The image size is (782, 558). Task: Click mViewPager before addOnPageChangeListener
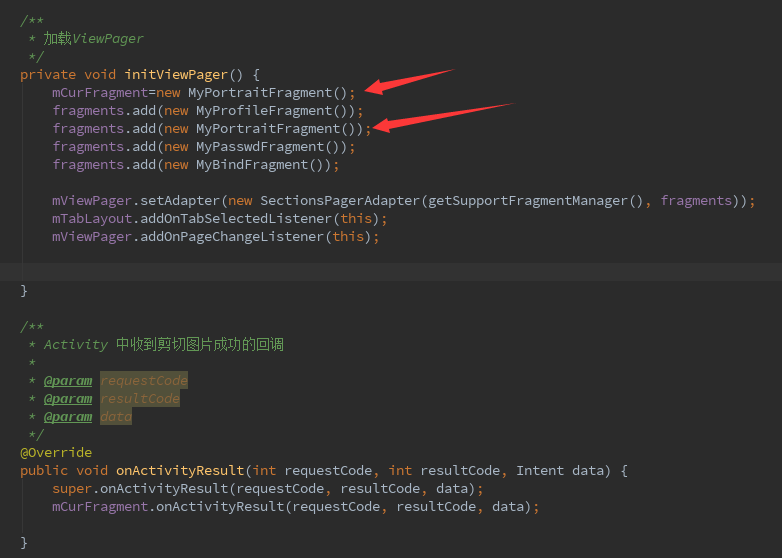[x=92, y=236]
